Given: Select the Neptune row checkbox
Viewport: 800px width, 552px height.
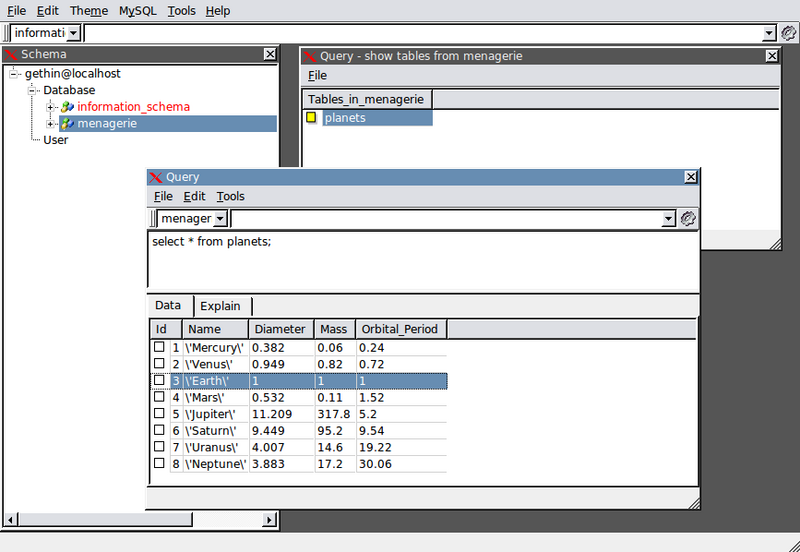Looking at the screenshot, I should click(x=159, y=464).
